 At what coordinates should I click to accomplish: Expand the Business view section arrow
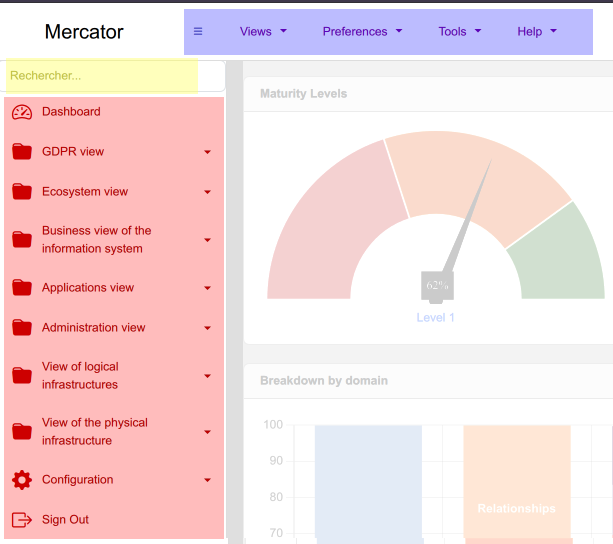[x=207, y=240]
